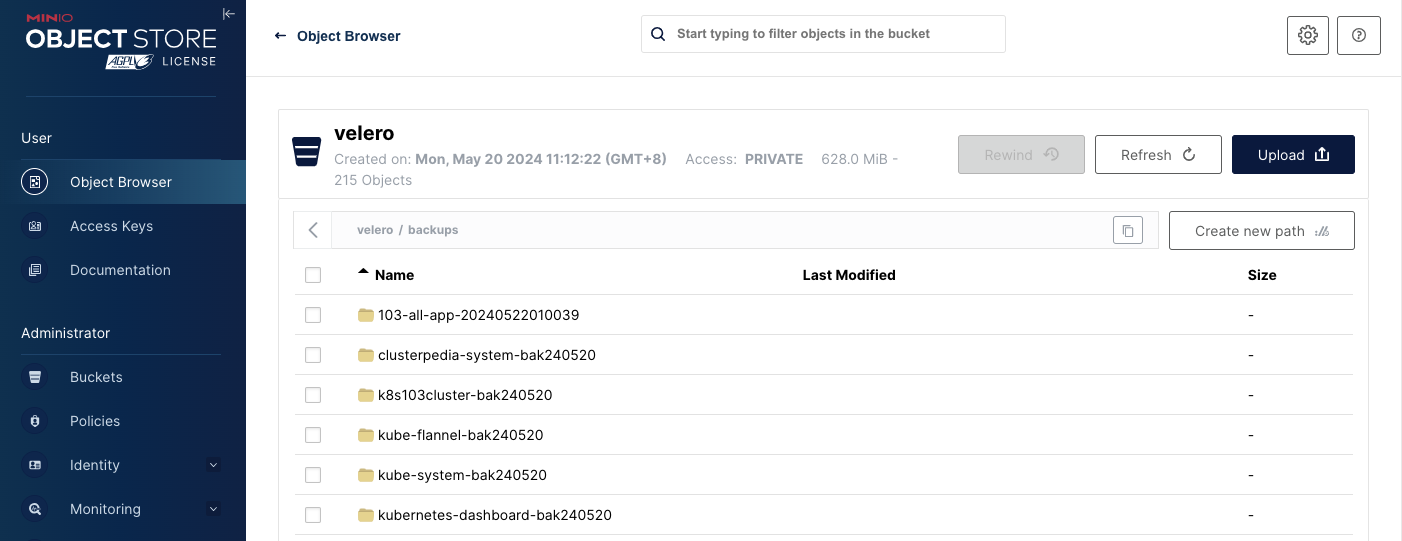Image resolution: width=1402 pixels, height=541 pixels.
Task: Click the search magnifier icon
Action: (x=658, y=34)
